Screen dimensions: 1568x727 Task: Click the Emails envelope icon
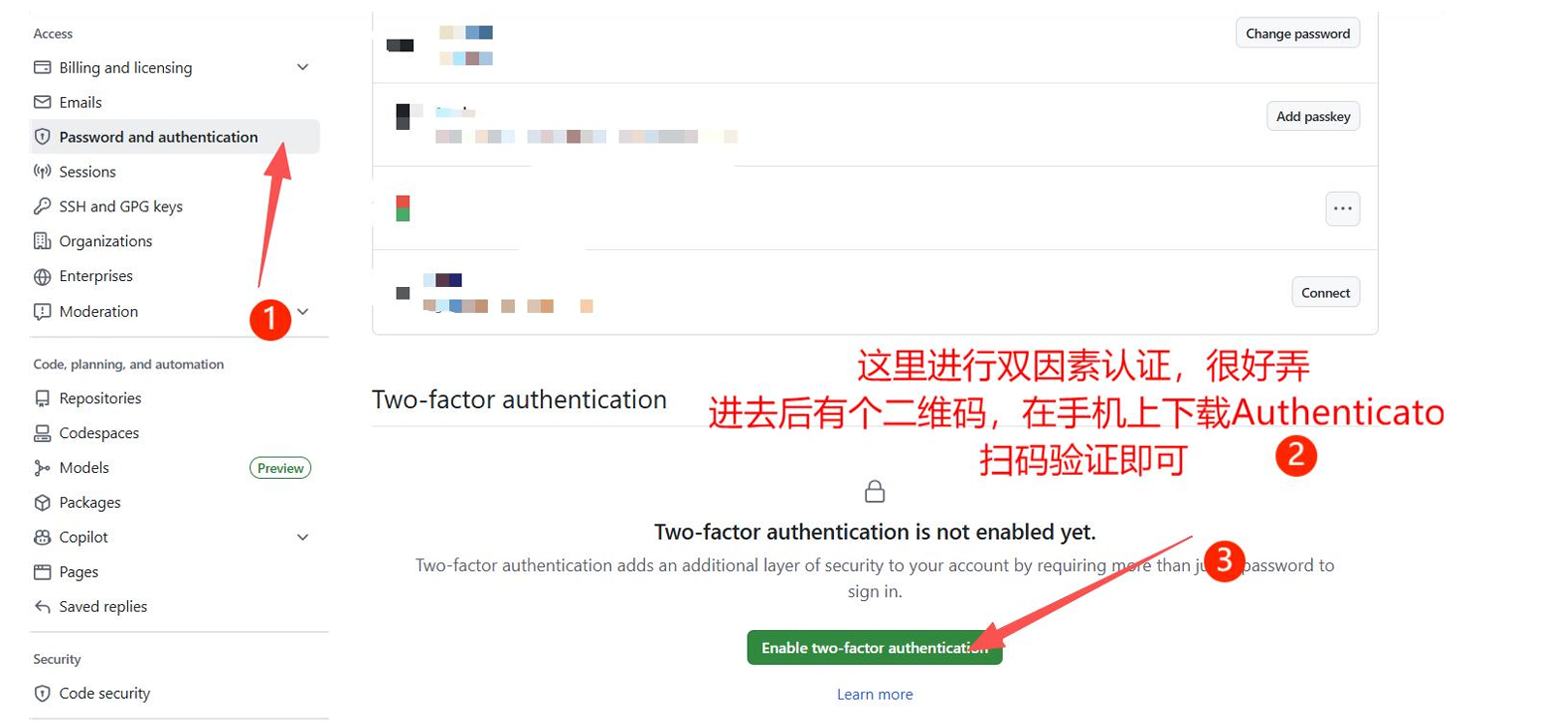pyautogui.click(x=42, y=102)
